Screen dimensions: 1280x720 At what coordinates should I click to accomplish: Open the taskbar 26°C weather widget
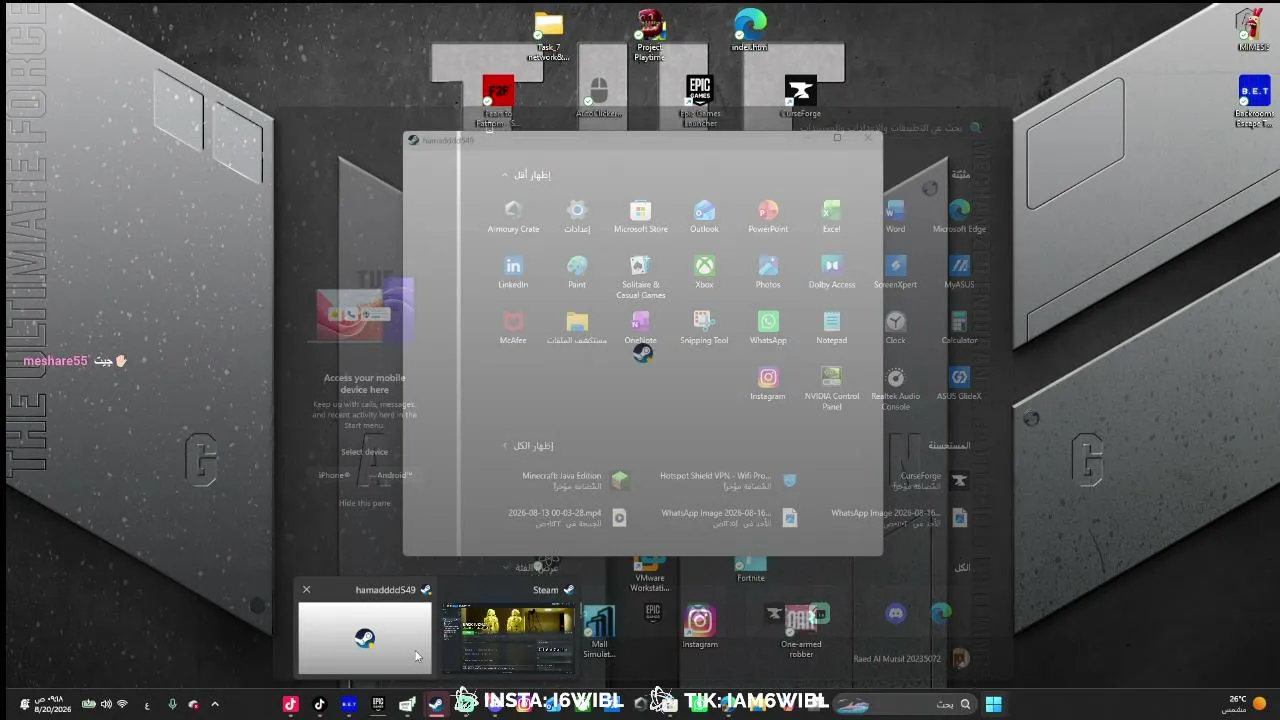pos(1247,704)
